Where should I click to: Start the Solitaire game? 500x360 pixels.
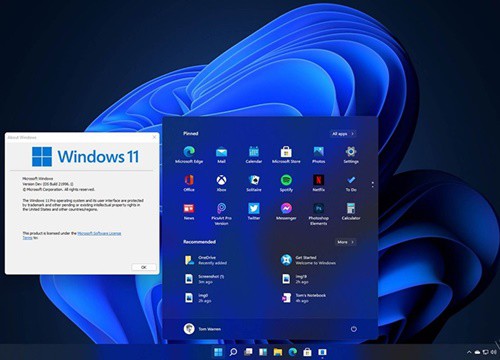pyautogui.click(x=254, y=183)
